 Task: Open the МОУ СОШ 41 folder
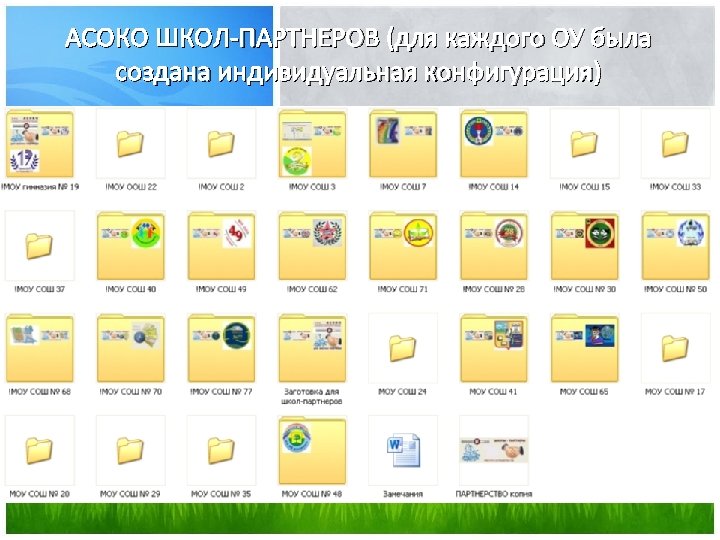494,349
